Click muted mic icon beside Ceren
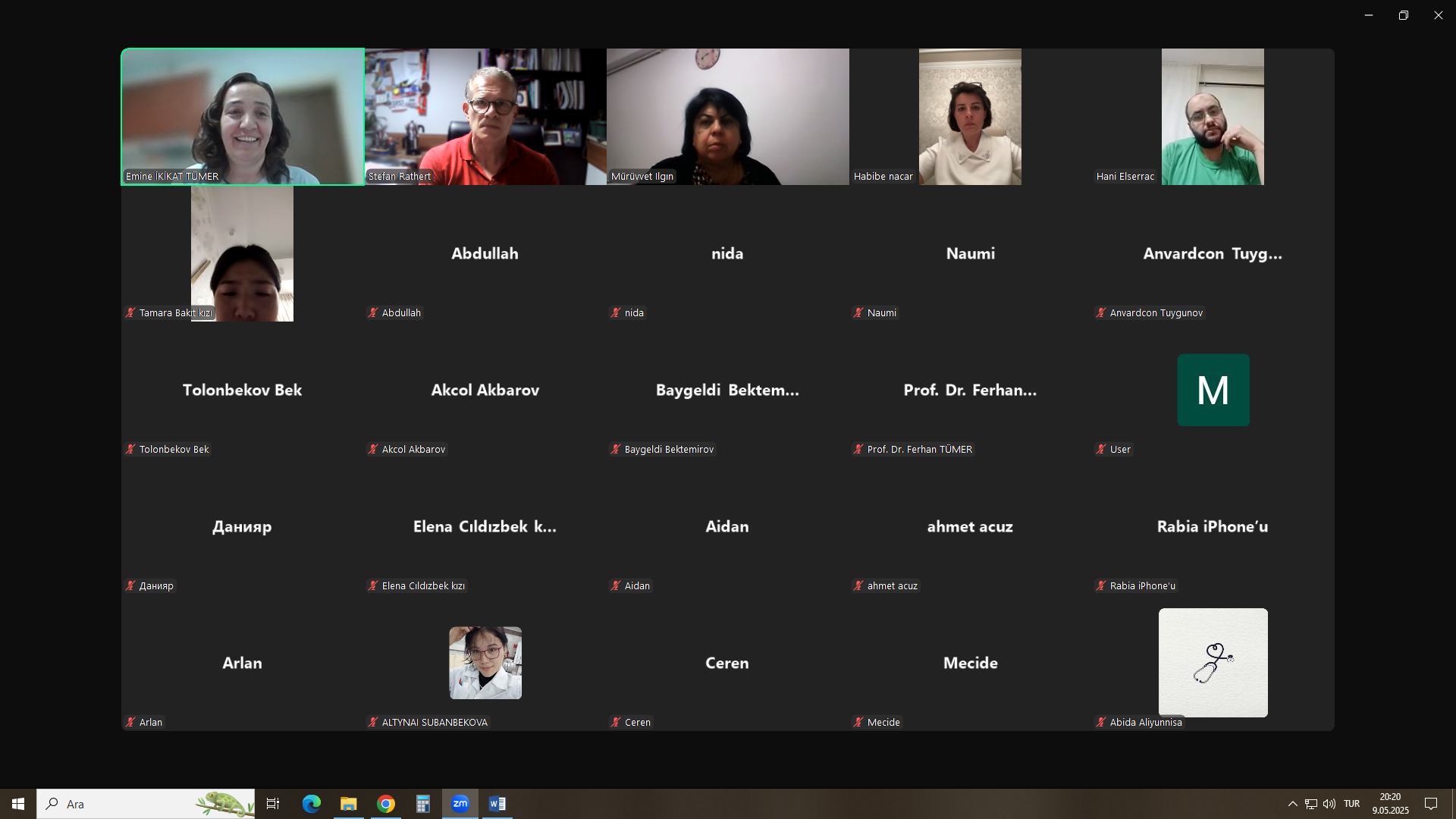Image resolution: width=1456 pixels, height=819 pixels. coord(616,722)
